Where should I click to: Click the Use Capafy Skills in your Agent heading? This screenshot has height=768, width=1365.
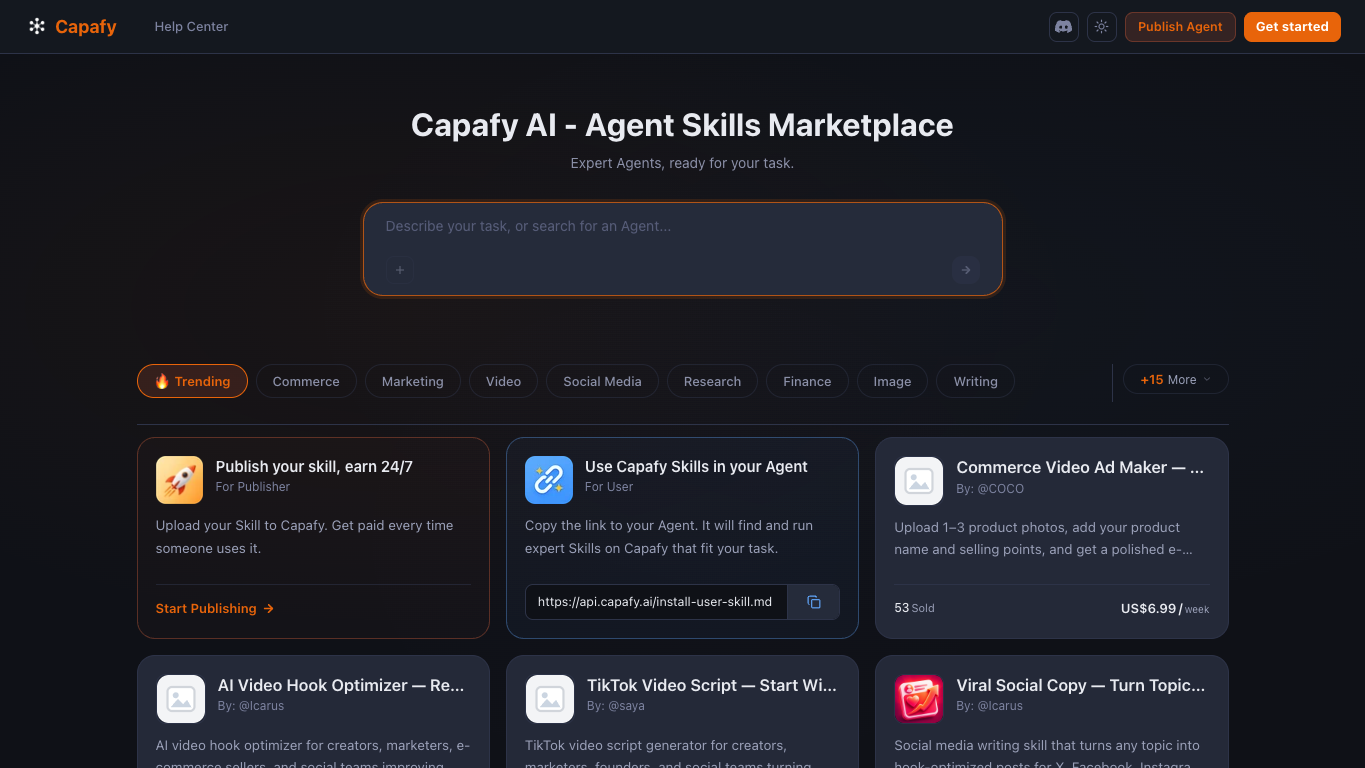696,466
